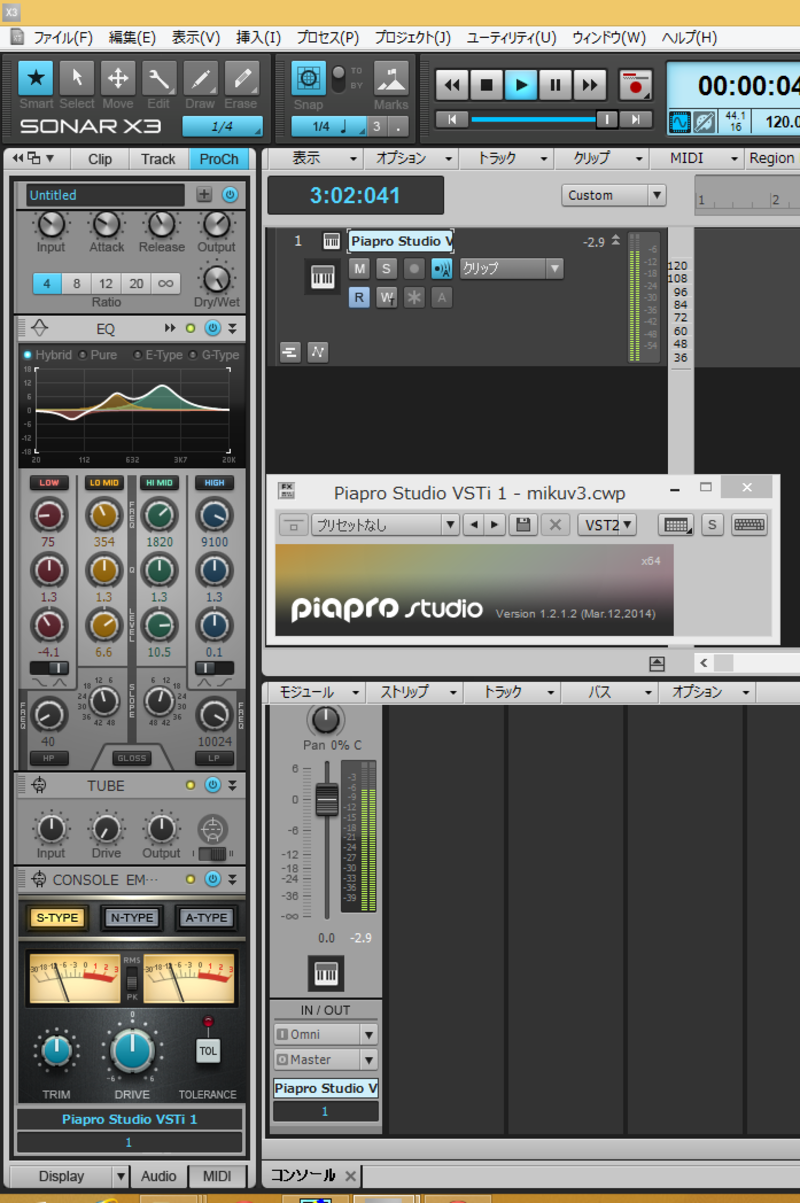Click the HP filter button

pyautogui.click(x=48, y=758)
